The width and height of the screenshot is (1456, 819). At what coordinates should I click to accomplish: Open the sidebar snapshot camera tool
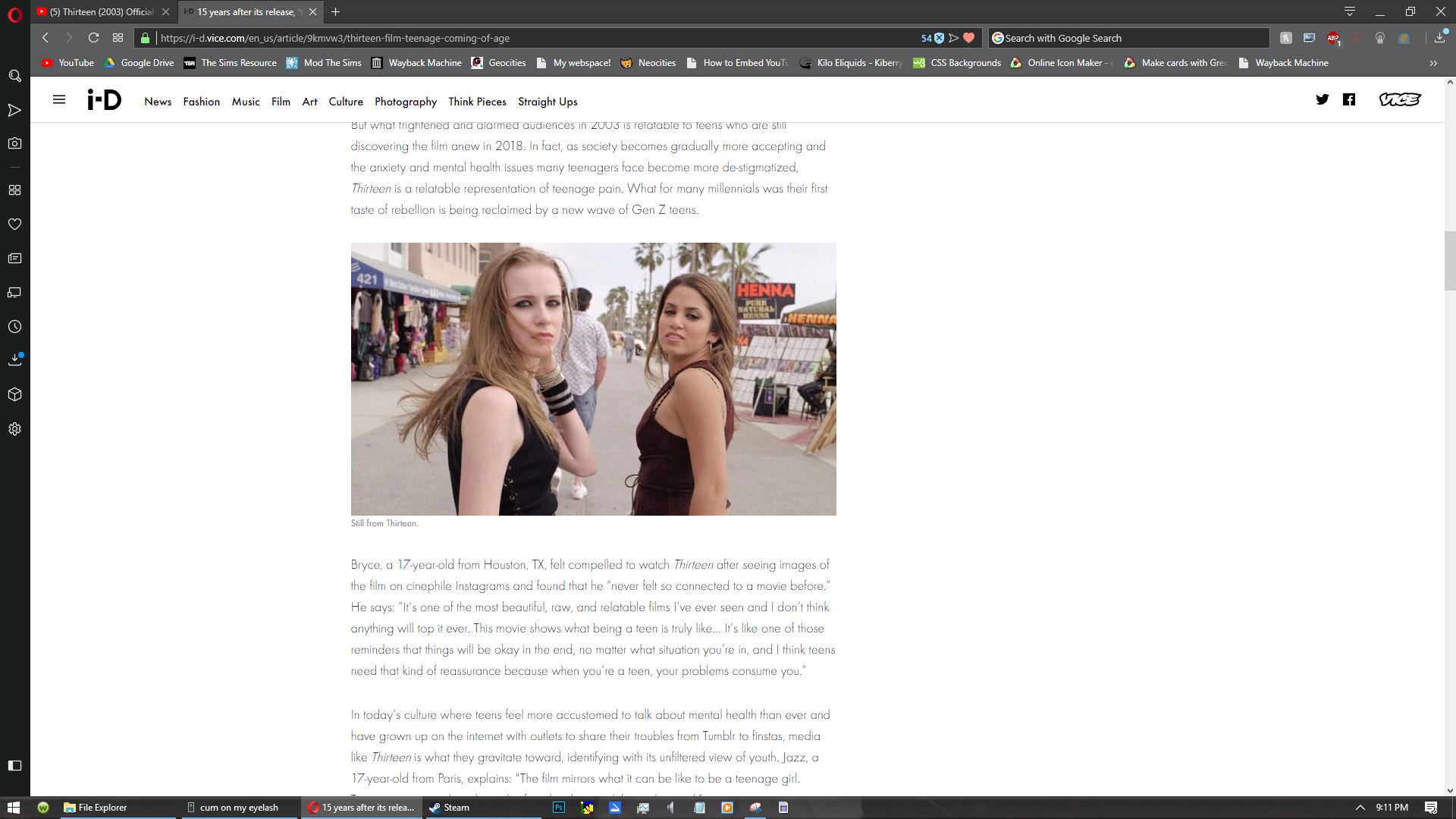coord(14,143)
